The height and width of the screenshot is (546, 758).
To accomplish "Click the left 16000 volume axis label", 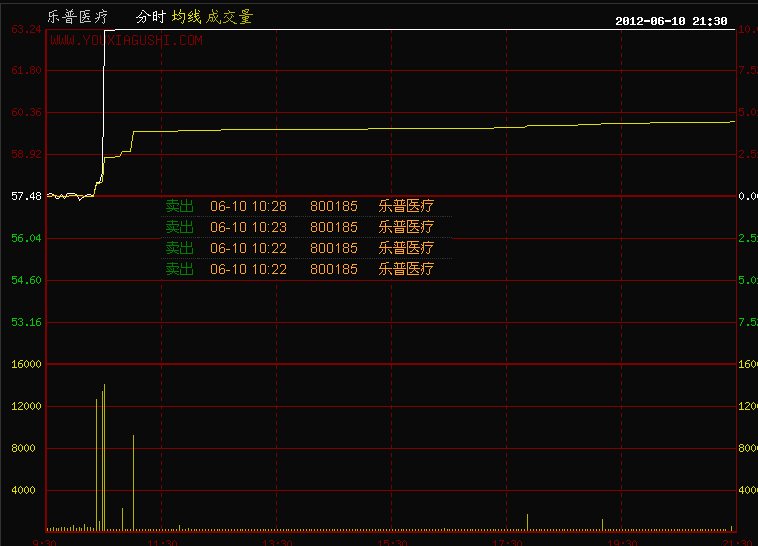I will click(x=26, y=364).
